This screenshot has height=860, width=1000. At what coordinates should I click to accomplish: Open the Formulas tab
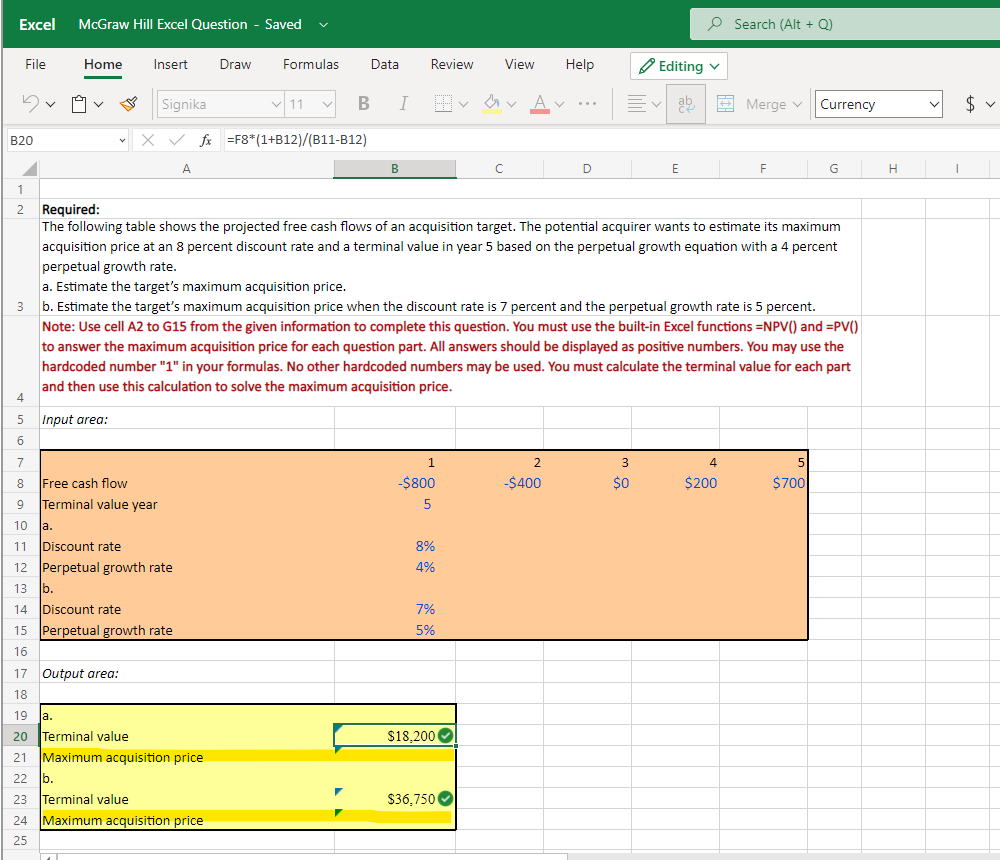(310, 64)
